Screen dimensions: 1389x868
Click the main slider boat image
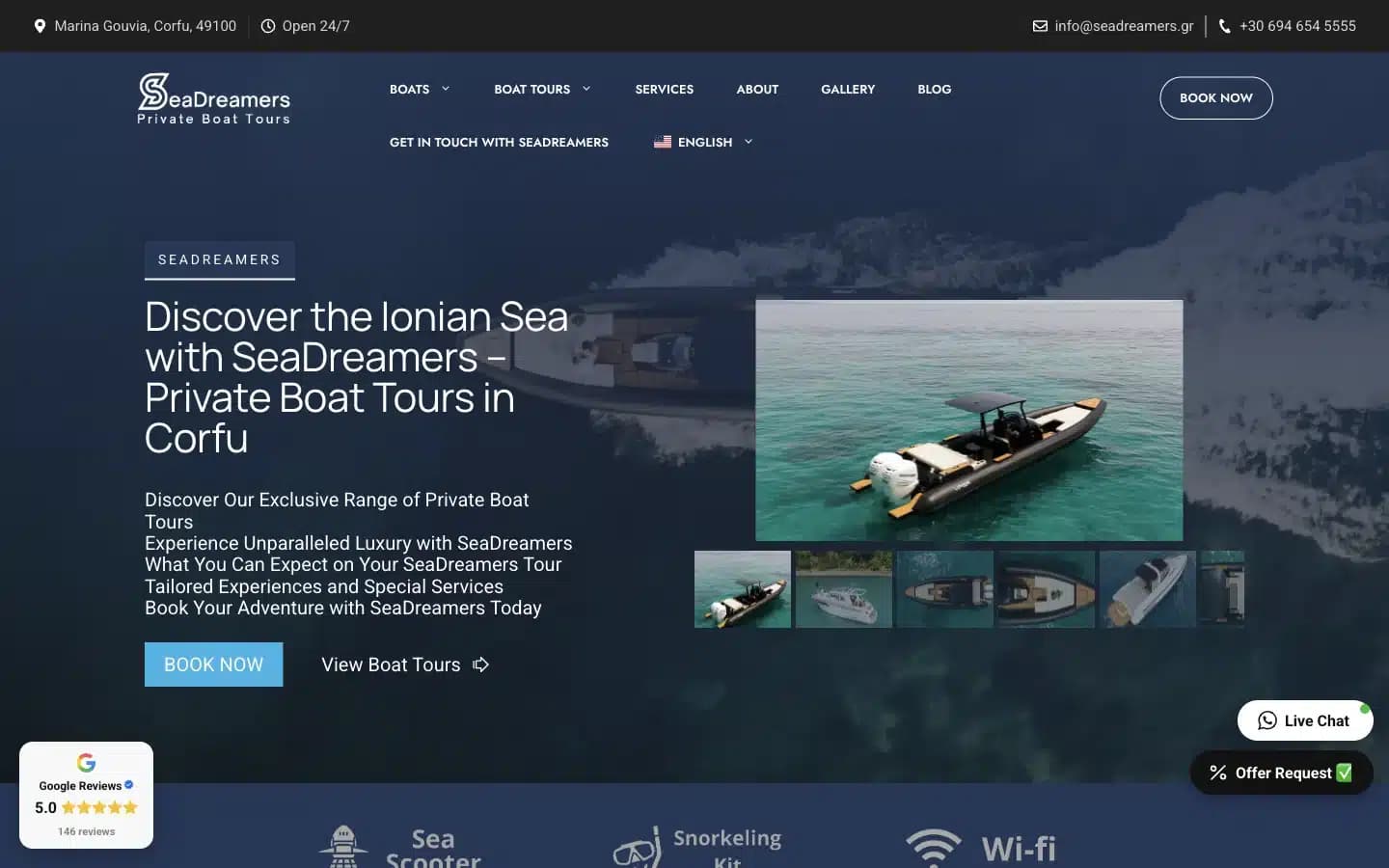click(968, 420)
